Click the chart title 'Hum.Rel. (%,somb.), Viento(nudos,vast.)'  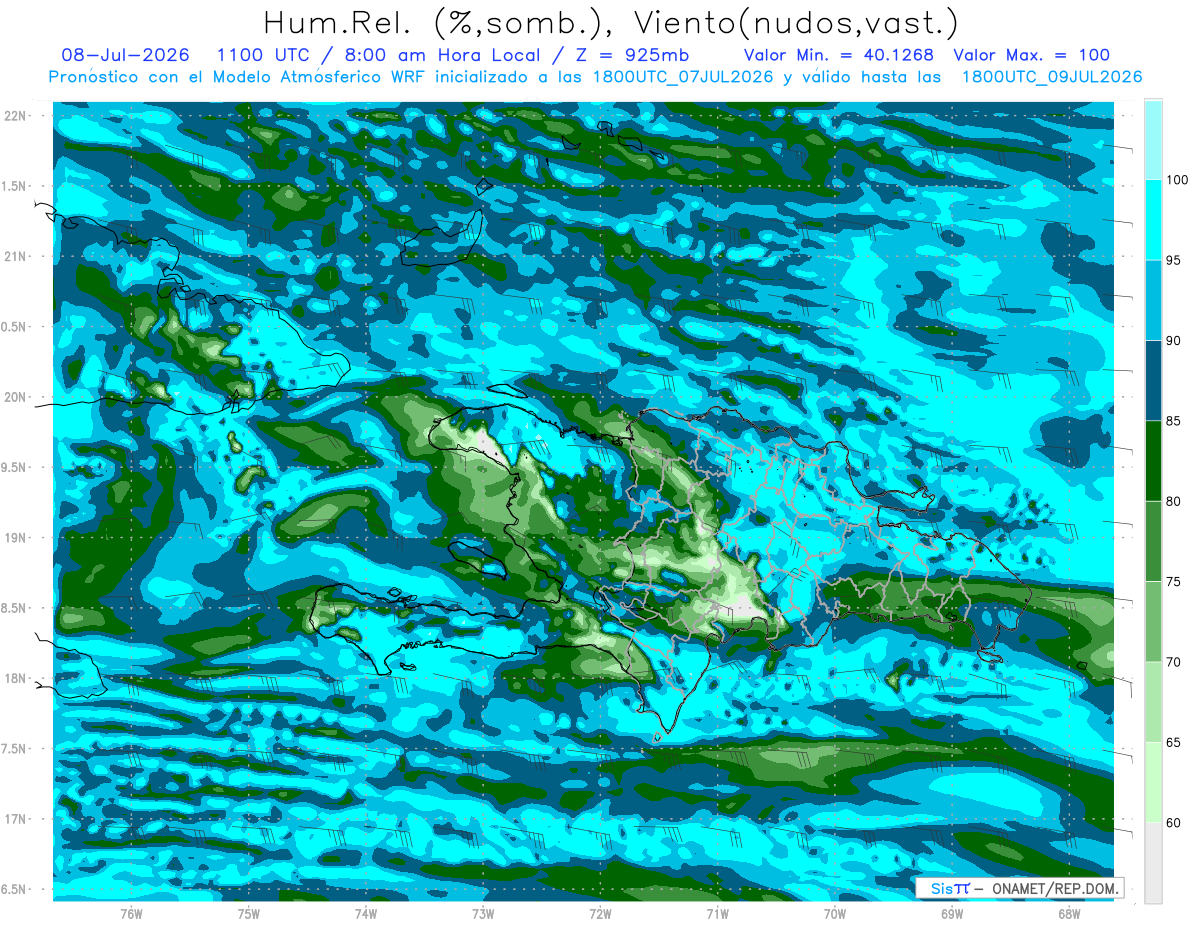611,23
